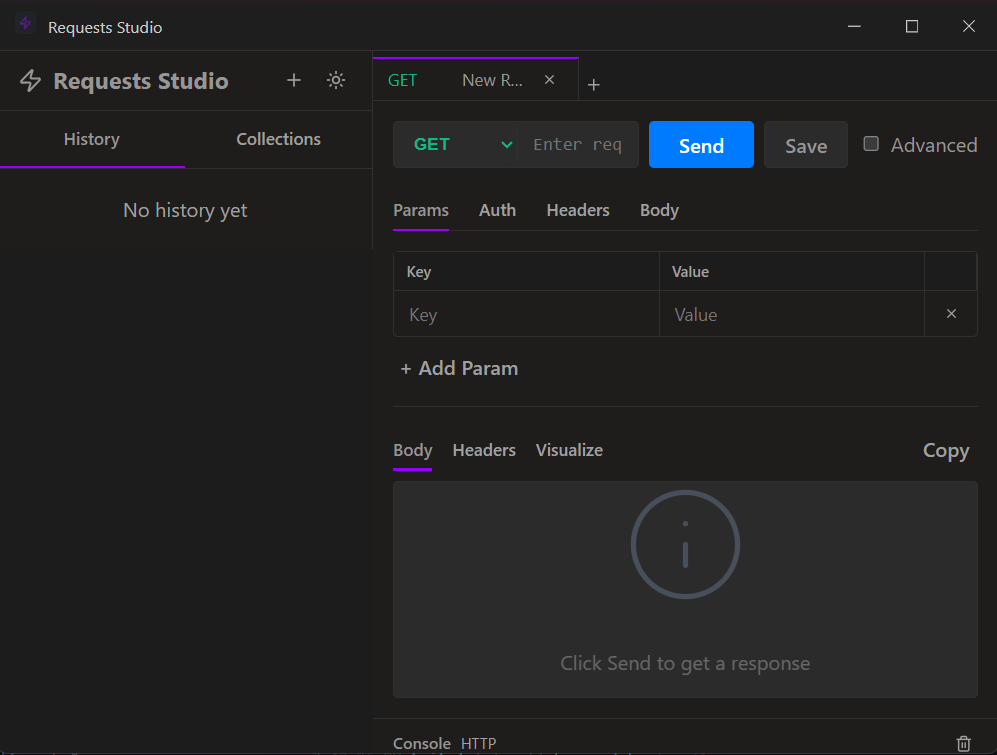Viewport: 997px width, 755px height.
Task: Click the request URL input field
Action: 579,144
